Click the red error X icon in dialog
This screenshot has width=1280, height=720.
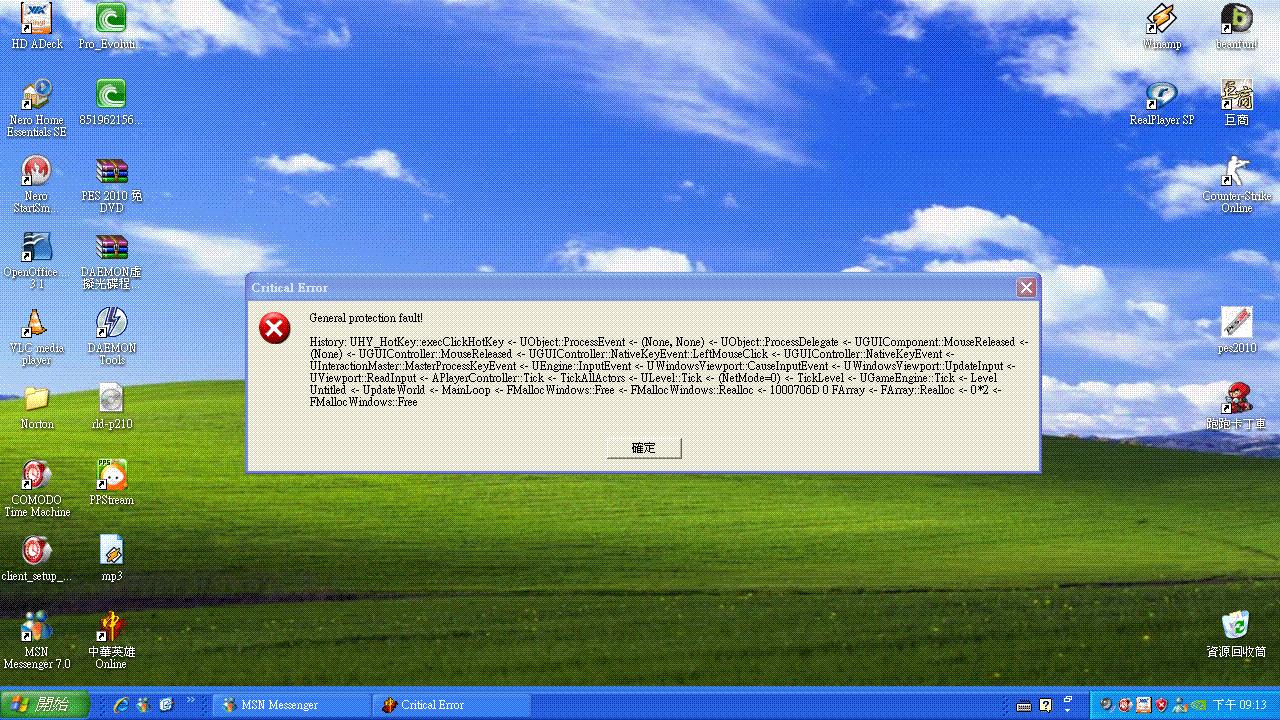pyautogui.click(x=275, y=328)
